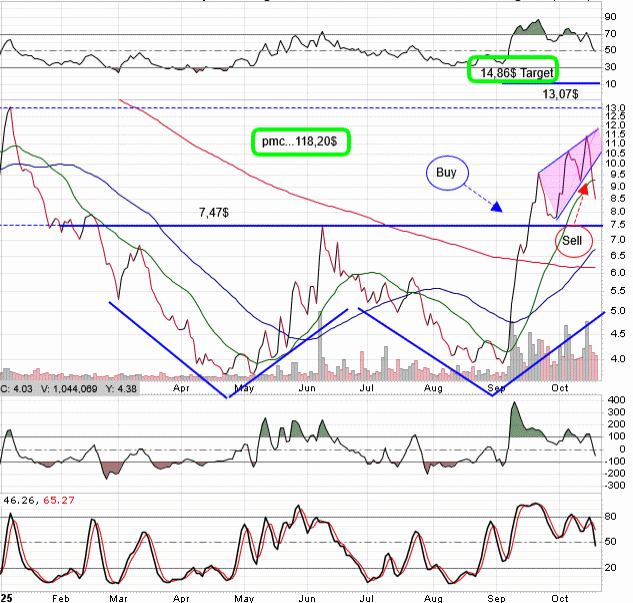Click the green 14,86$ Target box

click(514, 71)
